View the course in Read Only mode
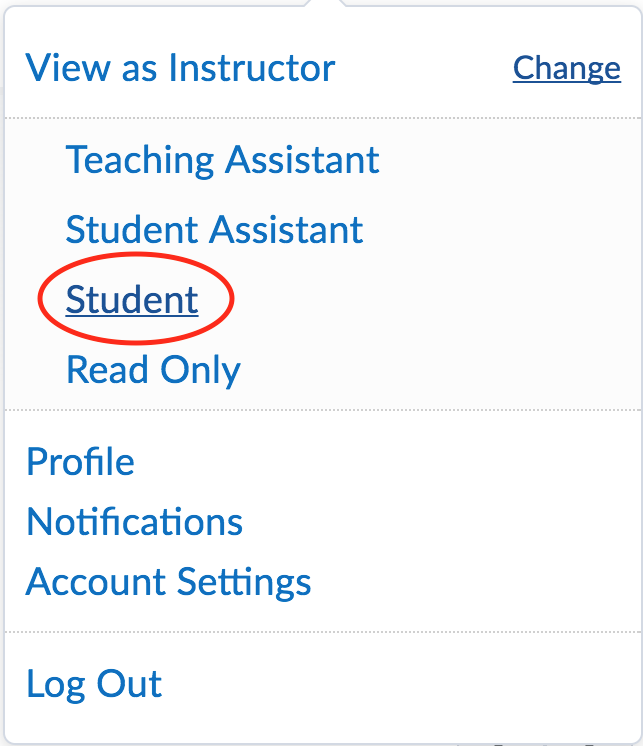The height and width of the screenshot is (746, 643). [153, 370]
